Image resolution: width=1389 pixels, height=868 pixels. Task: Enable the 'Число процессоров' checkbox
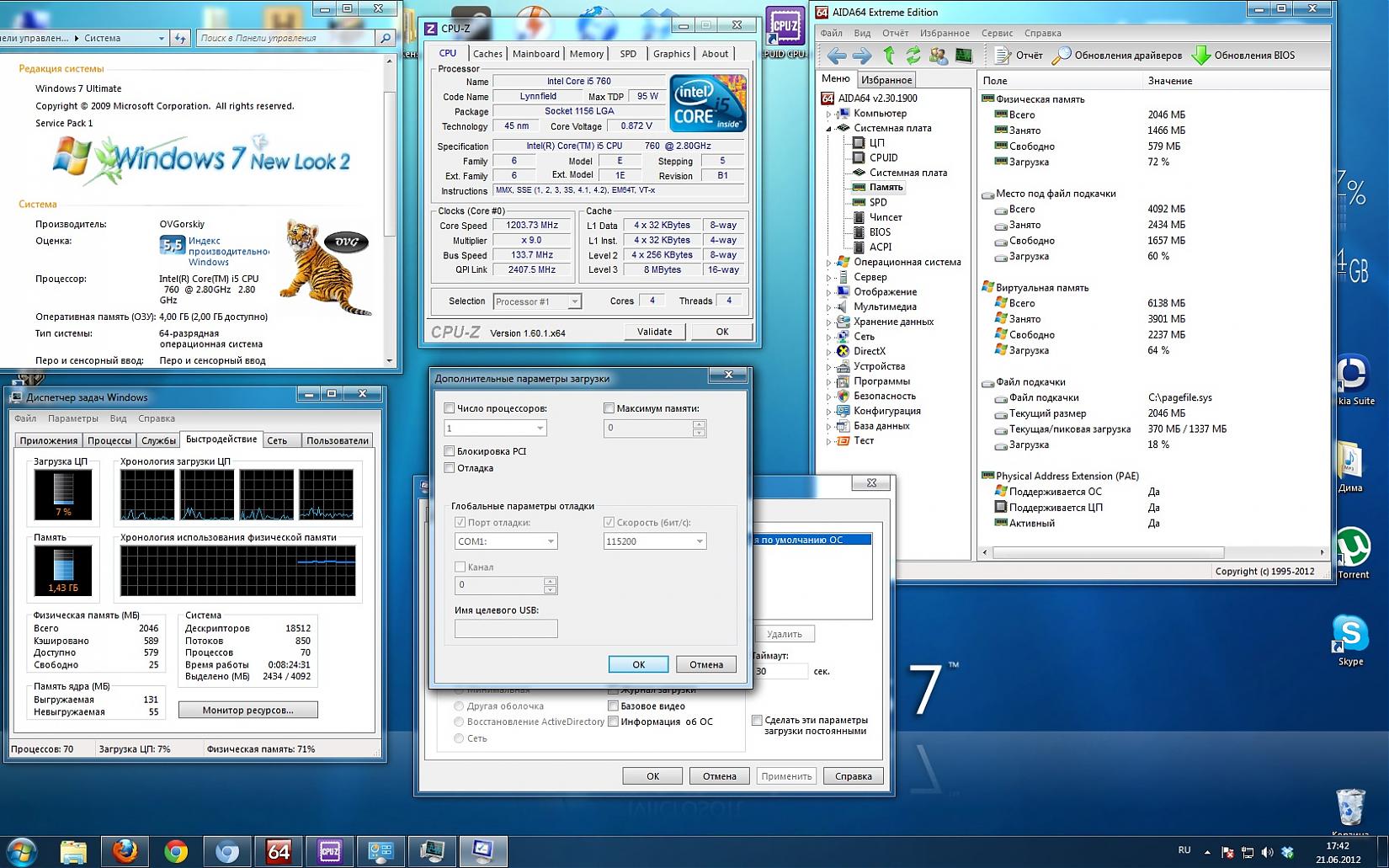[x=450, y=408]
